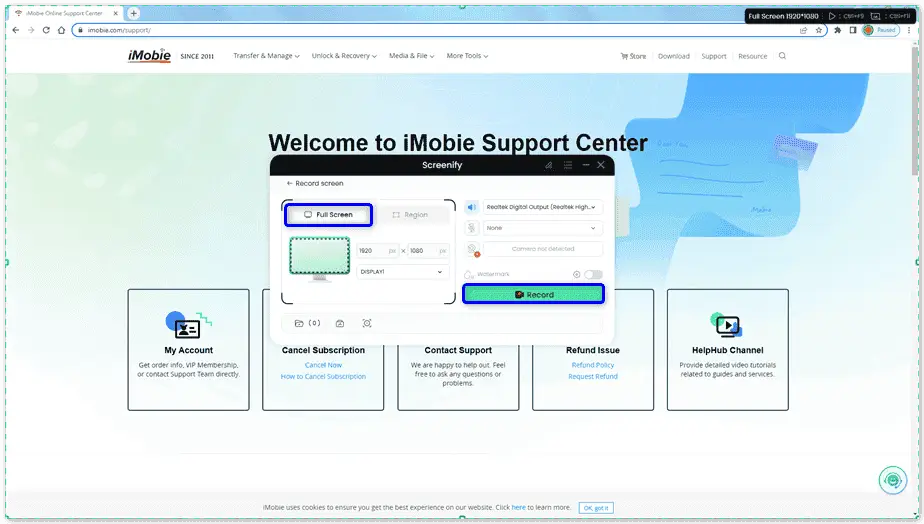Close the iMobie Online Support Center tab
The height and width of the screenshot is (524, 924).
coord(116,13)
